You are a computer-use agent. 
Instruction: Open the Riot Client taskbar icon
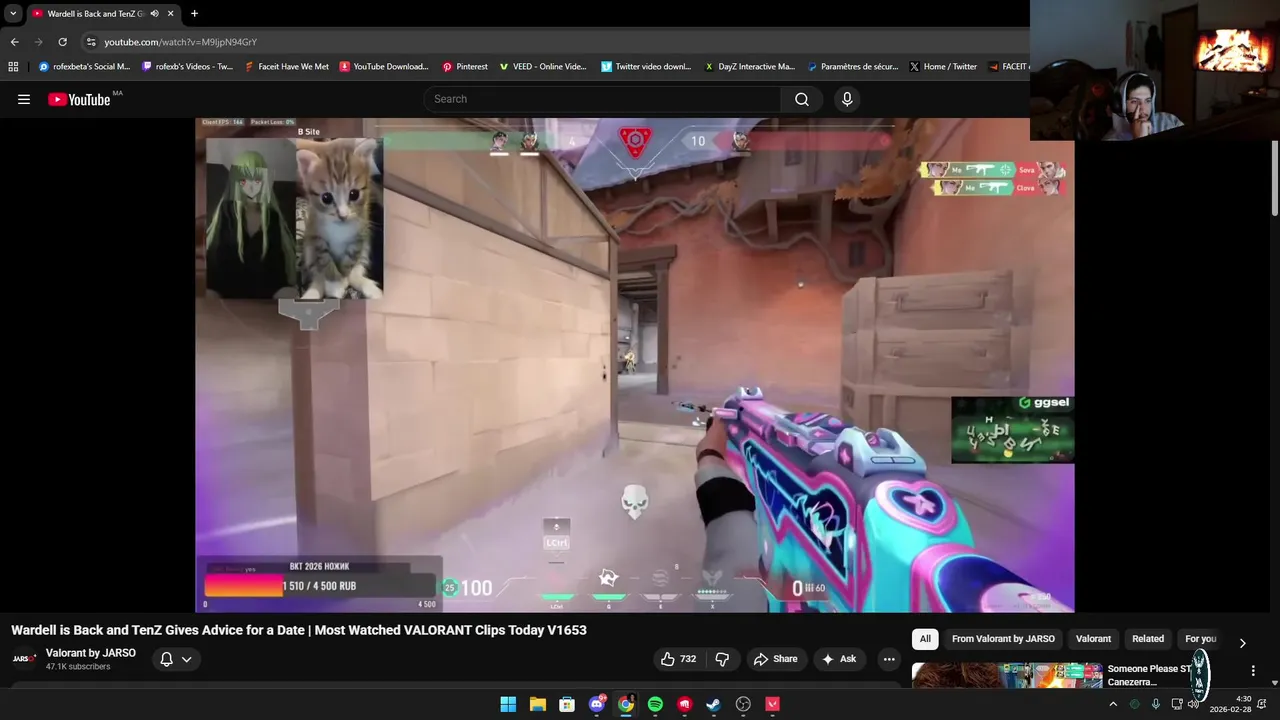[x=684, y=704]
